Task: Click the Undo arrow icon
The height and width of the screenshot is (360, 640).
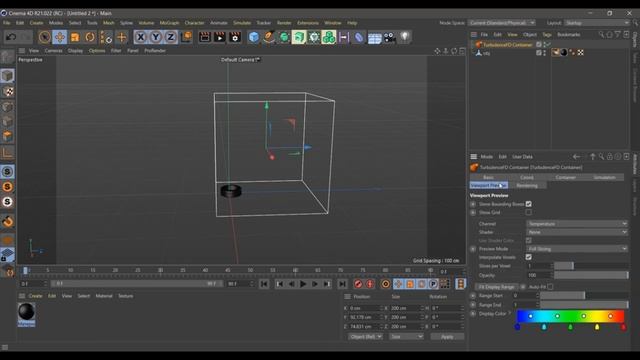Action: (x=11, y=37)
